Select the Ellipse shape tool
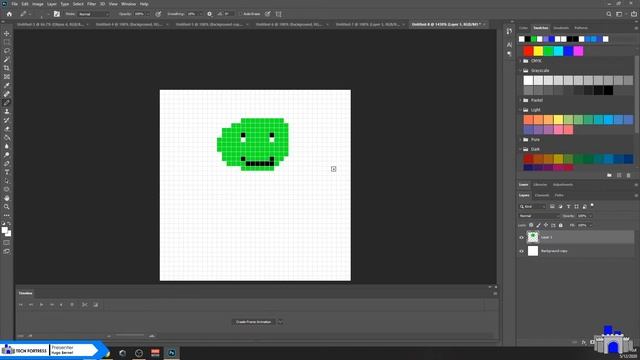The height and width of the screenshot is (360, 640). point(7,189)
